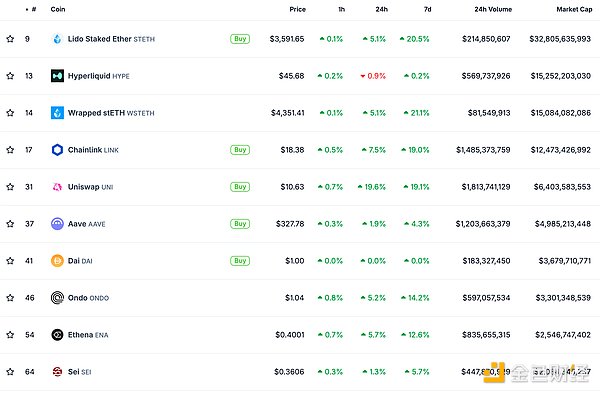Toggle the star for Chainlink
Viewport: 600px width, 394px height.
10,150
